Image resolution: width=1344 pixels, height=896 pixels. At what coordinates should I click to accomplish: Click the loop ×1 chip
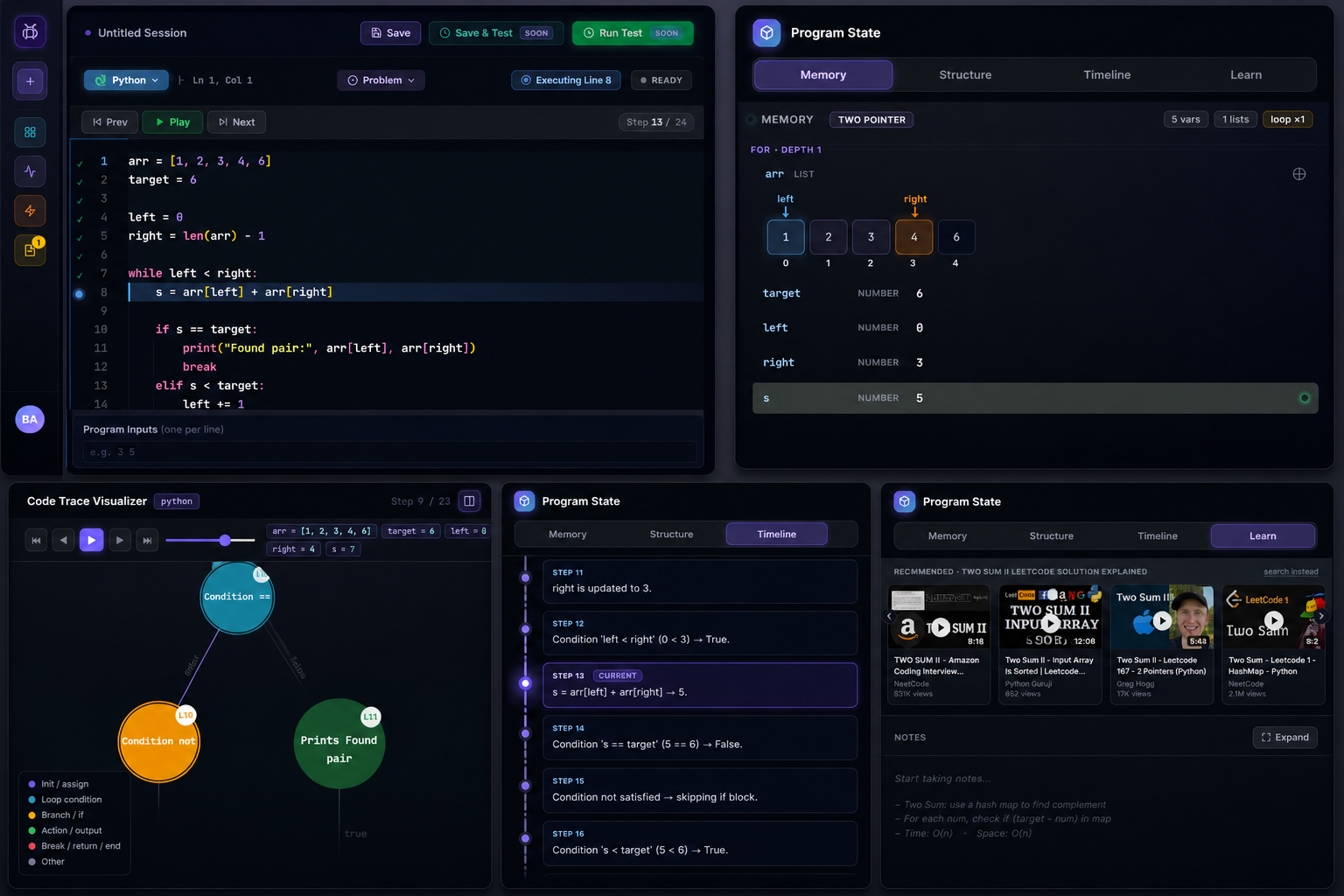click(x=1287, y=120)
